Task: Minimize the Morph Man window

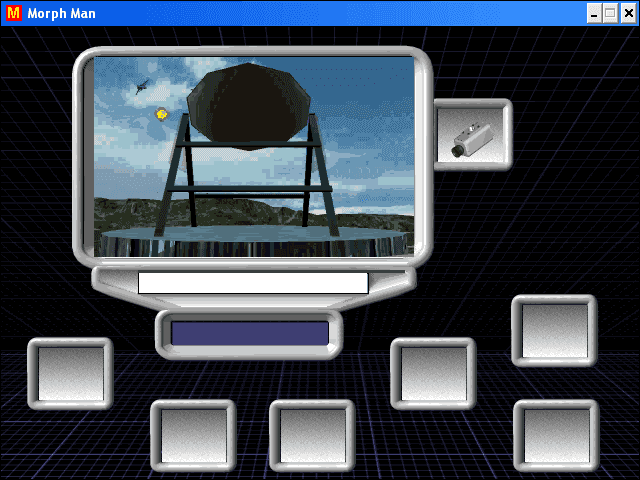Action: [x=594, y=14]
